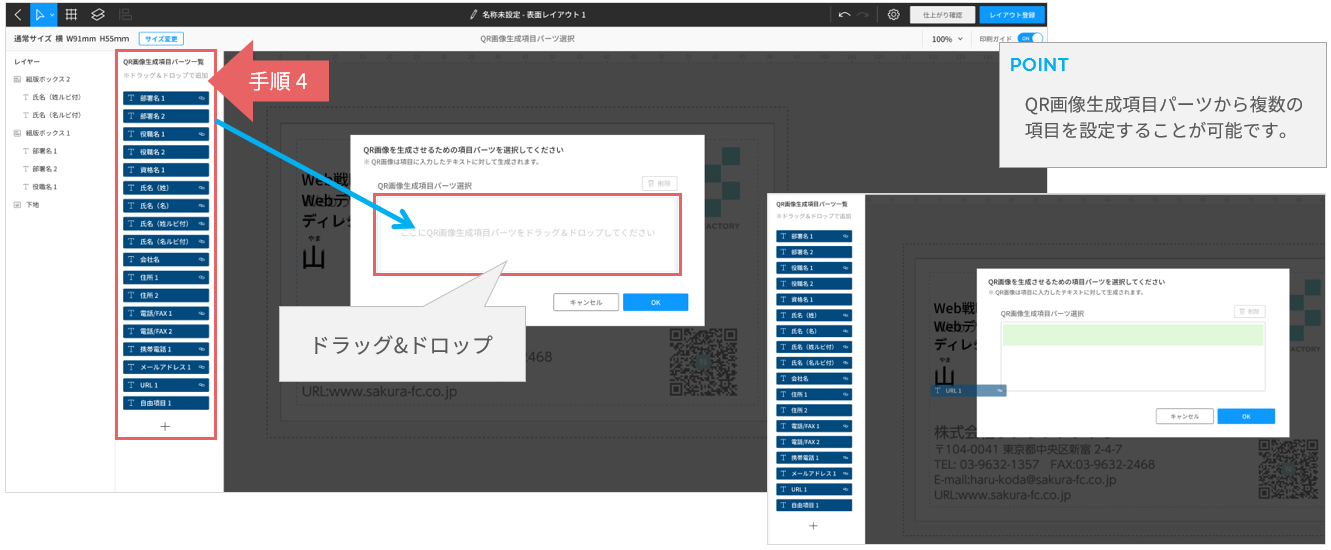1331x550 pixels.
Task: Select 組版ボックス１ in the layer list
Action: (x=48, y=132)
